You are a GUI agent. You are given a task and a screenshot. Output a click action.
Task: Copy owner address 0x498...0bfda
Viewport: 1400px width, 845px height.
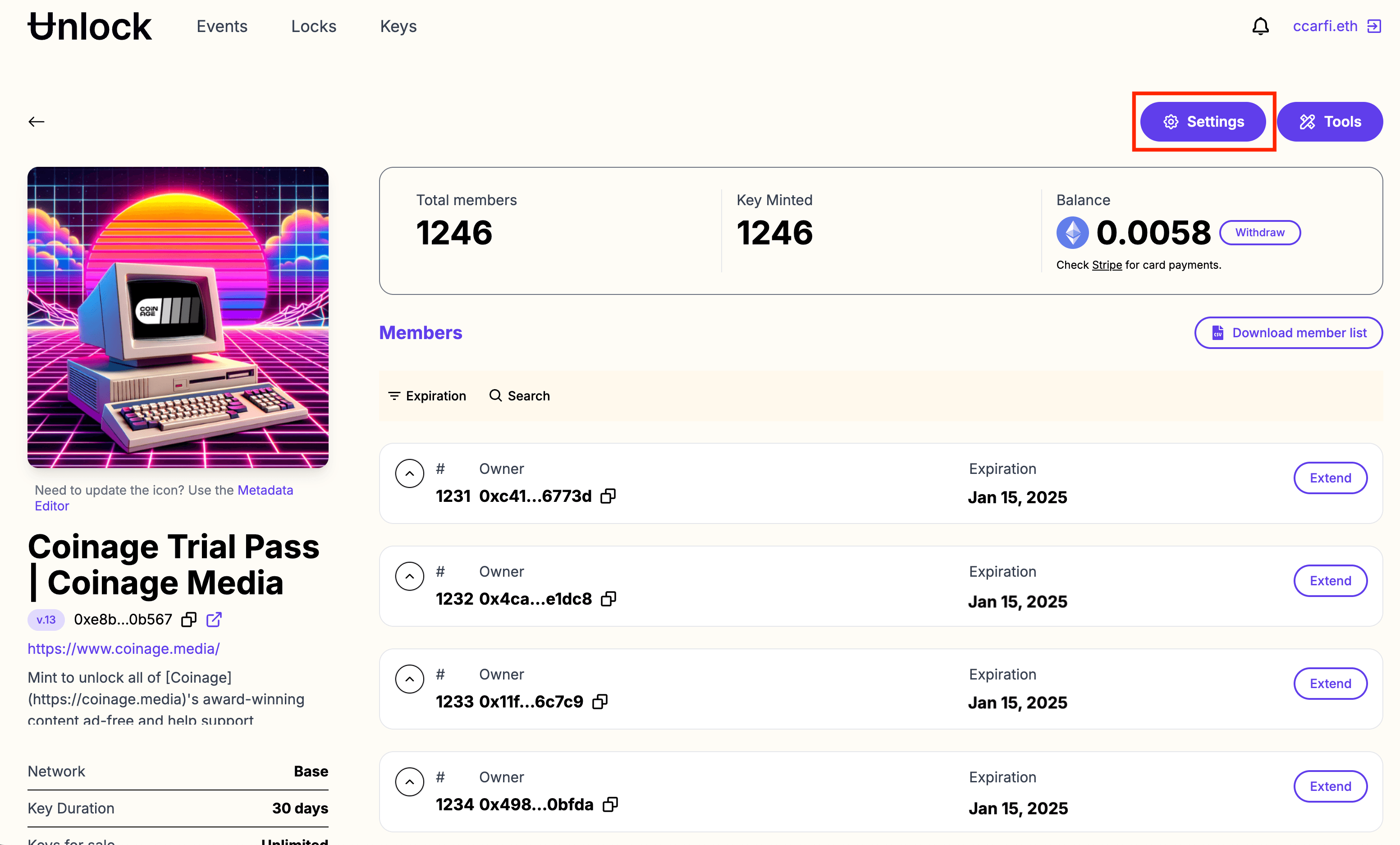coord(610,805)
